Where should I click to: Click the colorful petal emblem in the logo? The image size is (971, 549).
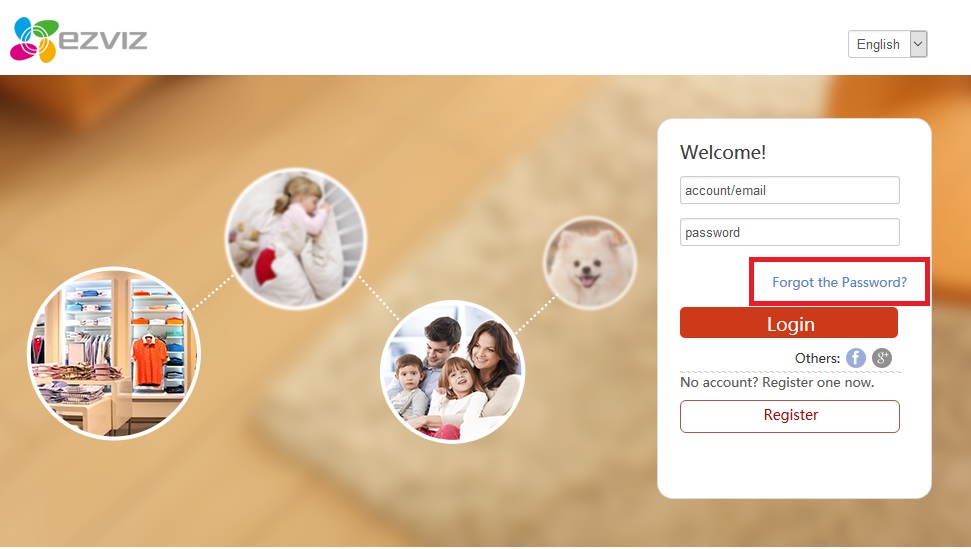coord(33,40)
